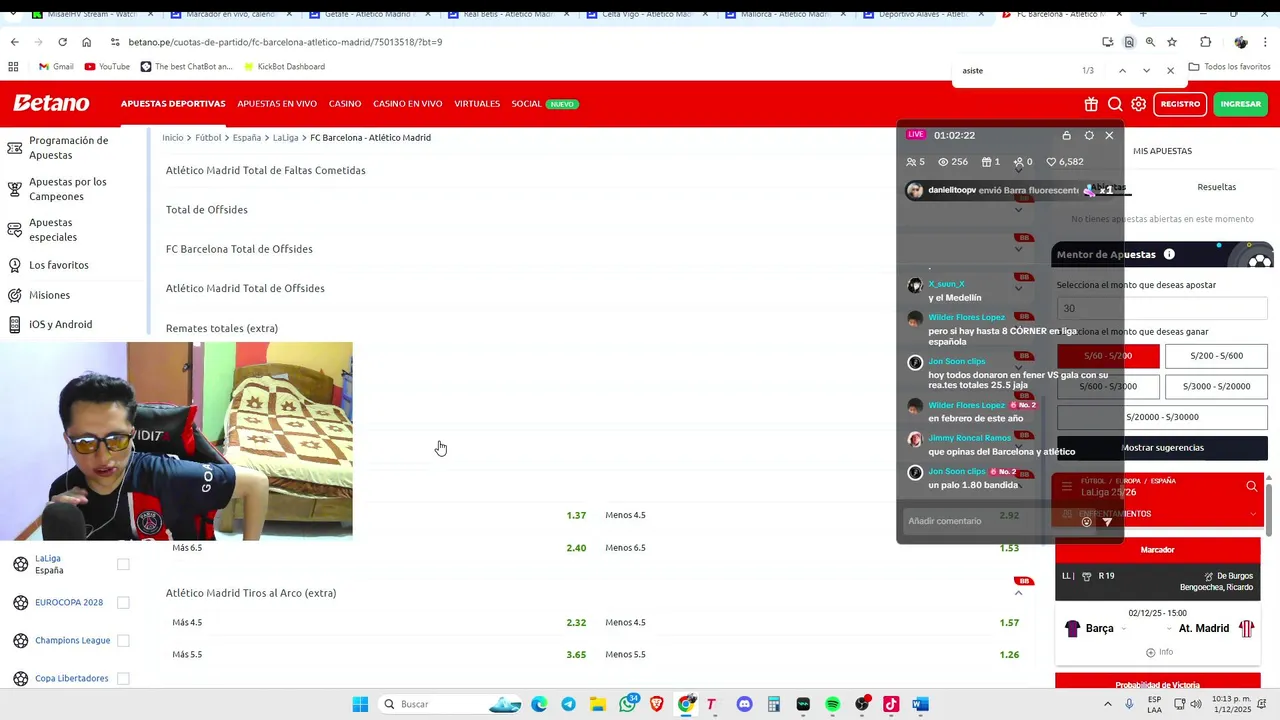
Task: Open live overlay settings icon
Action: (1089, 135)
